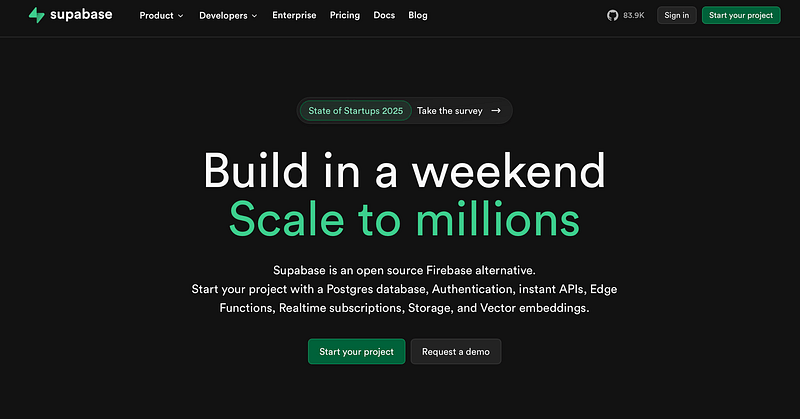Image resolution: width=800 pixels, height=419 pixels.
Task: Click the green Scale to millions heading
Action: [x=404, y=217]
